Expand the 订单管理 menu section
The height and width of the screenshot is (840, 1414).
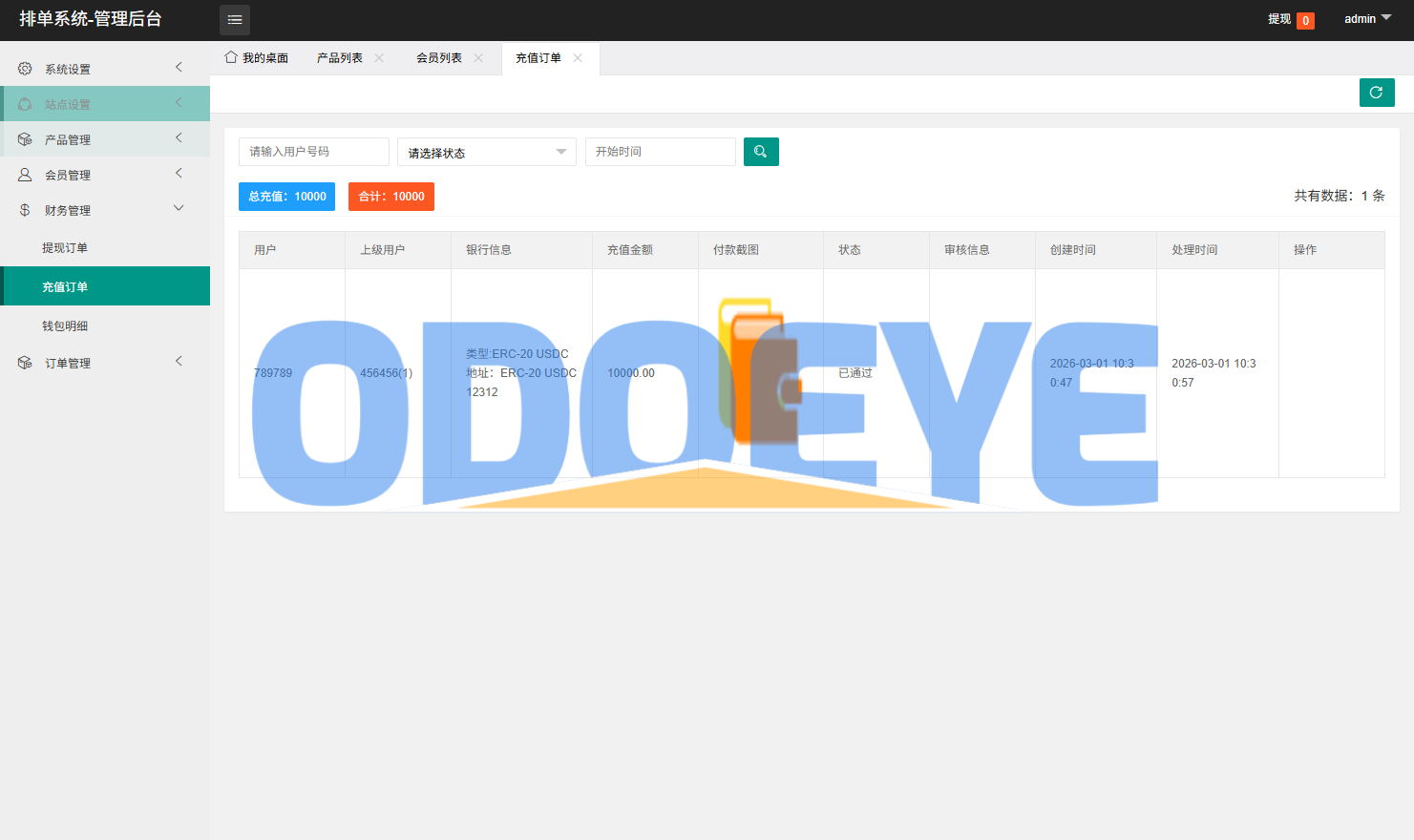[178, 362]
